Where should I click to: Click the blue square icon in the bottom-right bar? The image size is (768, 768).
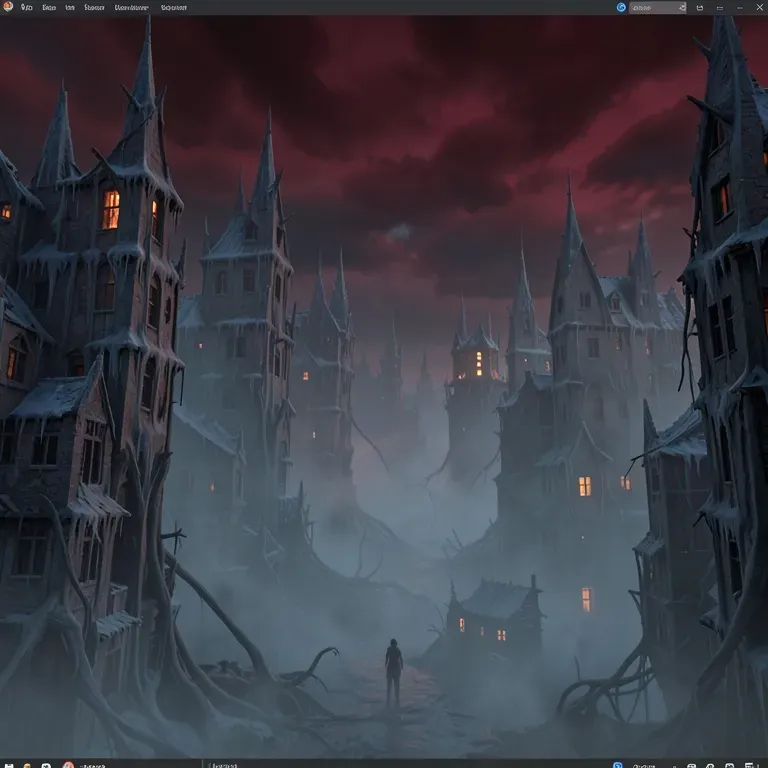pos(618,765)
